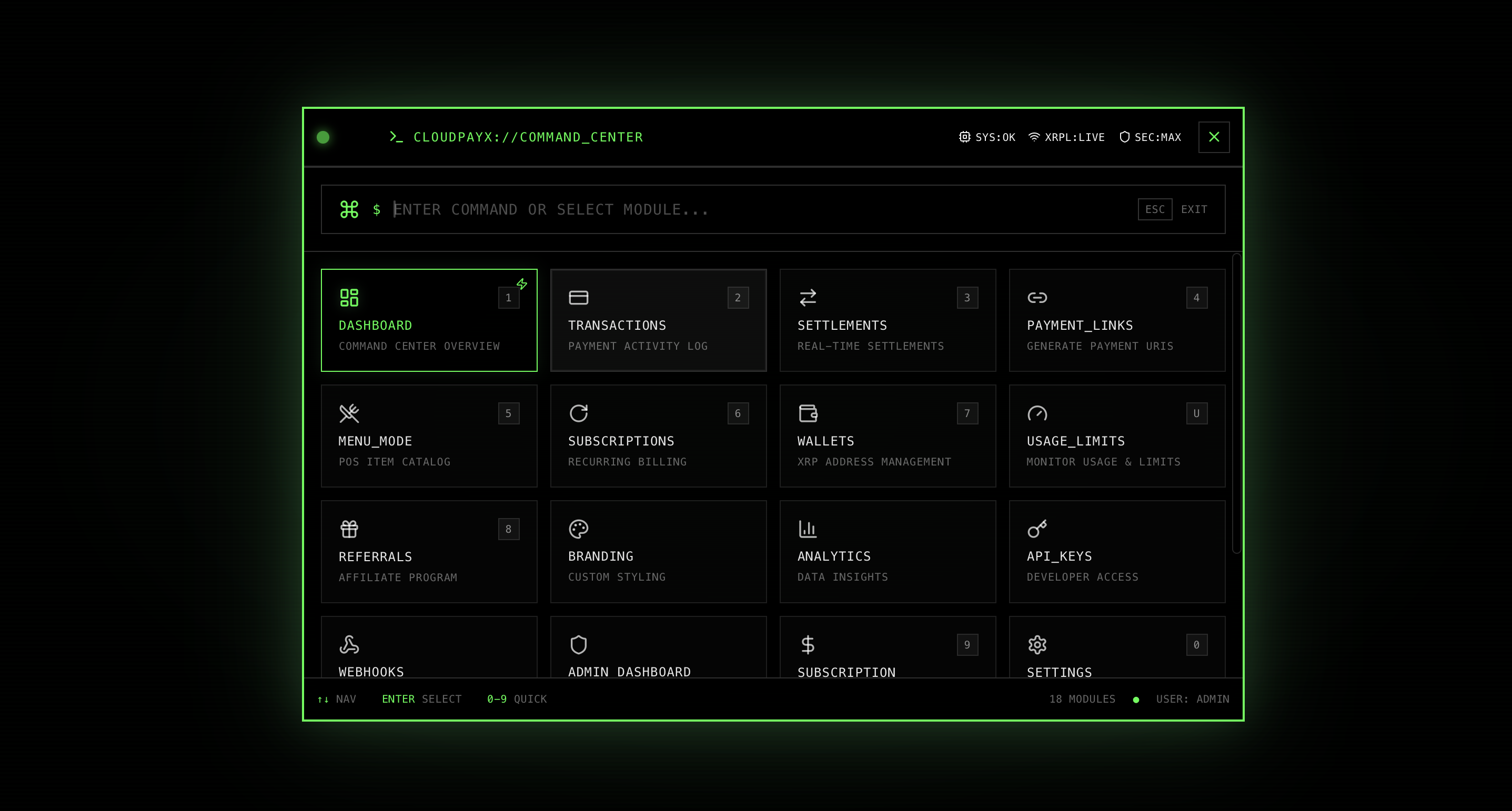1512x811 pixels.
Task: Click the Payment_Links chain link icon
Action: (1037, 298)
